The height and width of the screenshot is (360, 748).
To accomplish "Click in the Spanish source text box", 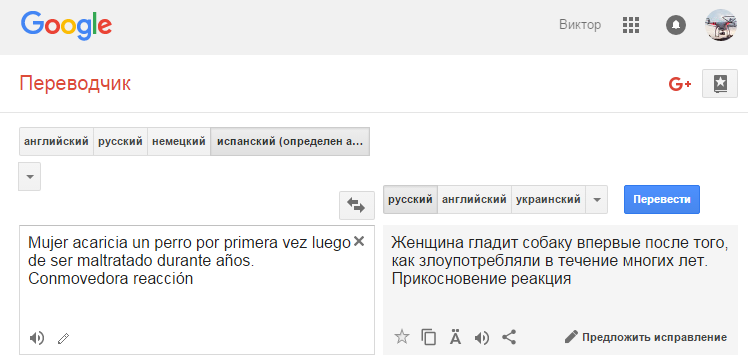I will pos(197,290).
